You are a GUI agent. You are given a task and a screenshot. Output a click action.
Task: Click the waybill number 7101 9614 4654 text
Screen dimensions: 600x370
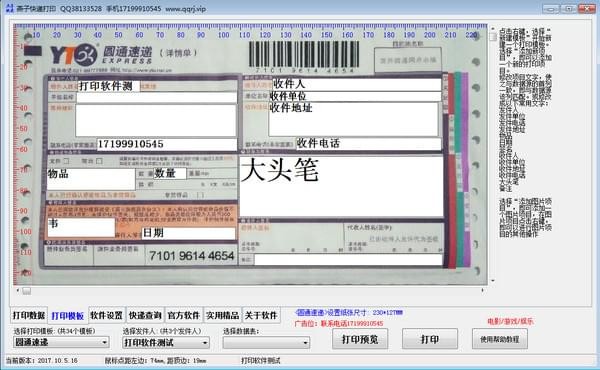click(x=192, y=256)
